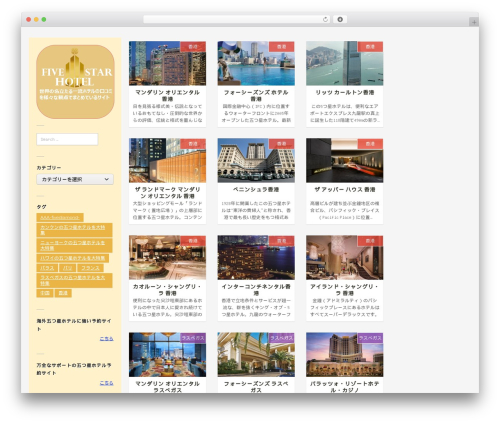The width and height of the screenshot is (500, 423).
Task: Open the カテゴリーを選択 dropdown
Action: (75, 179)
